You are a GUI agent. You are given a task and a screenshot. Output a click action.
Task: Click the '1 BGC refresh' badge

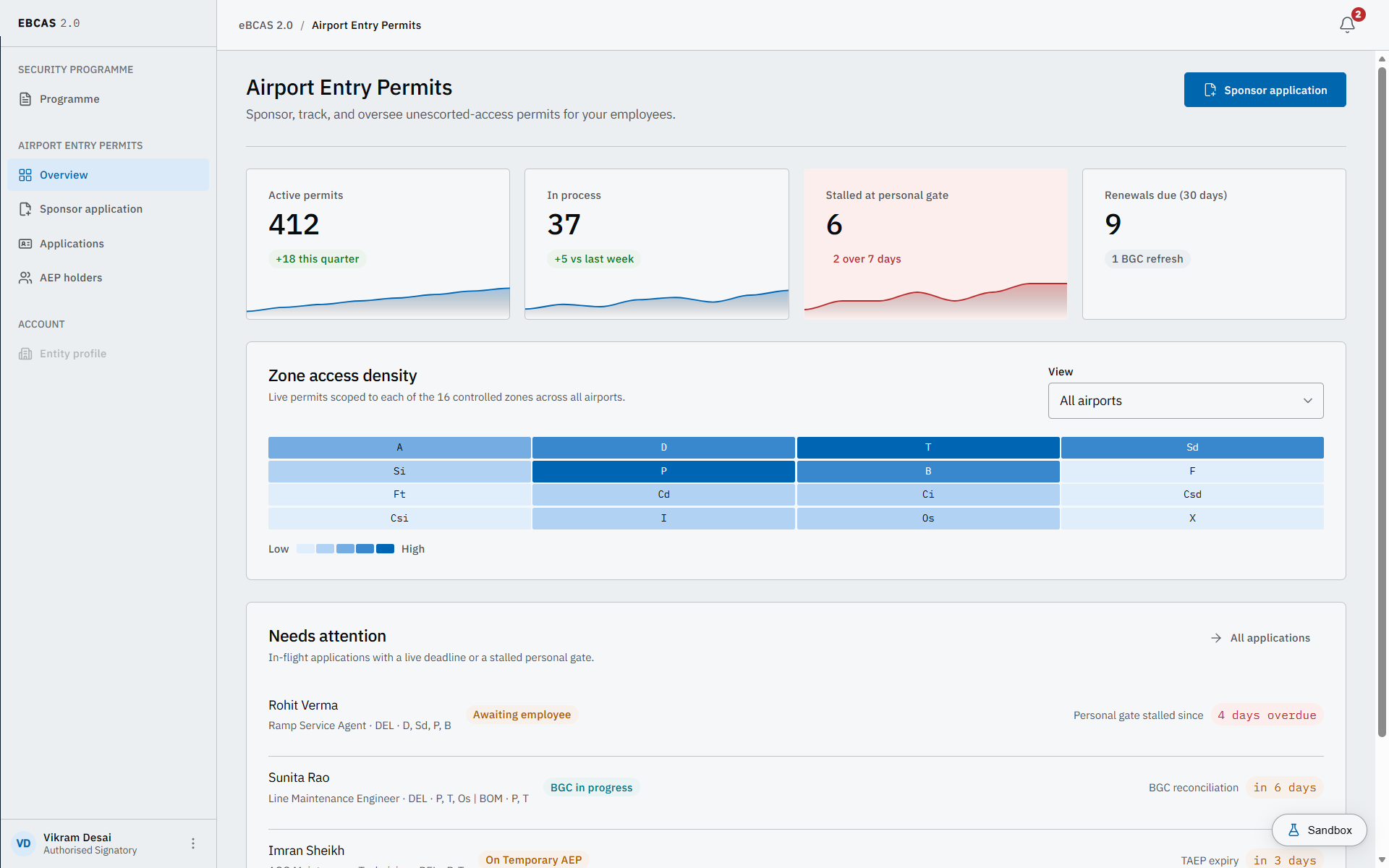click(x=1147, y=259)
